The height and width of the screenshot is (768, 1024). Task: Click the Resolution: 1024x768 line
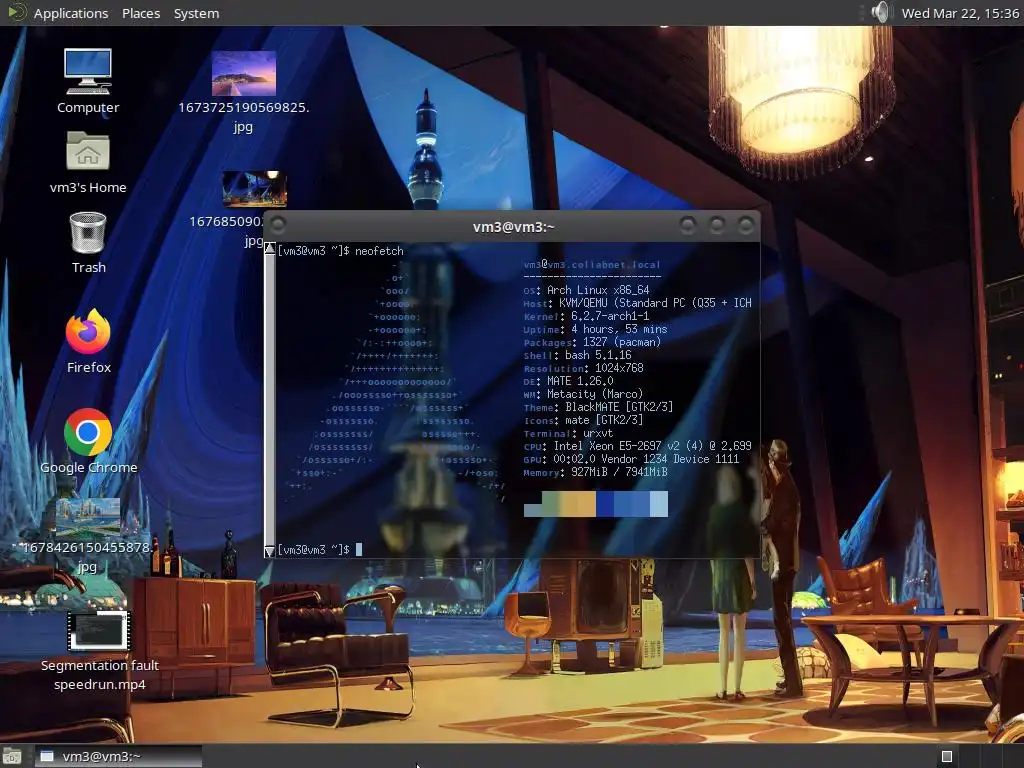click(583, 368)
